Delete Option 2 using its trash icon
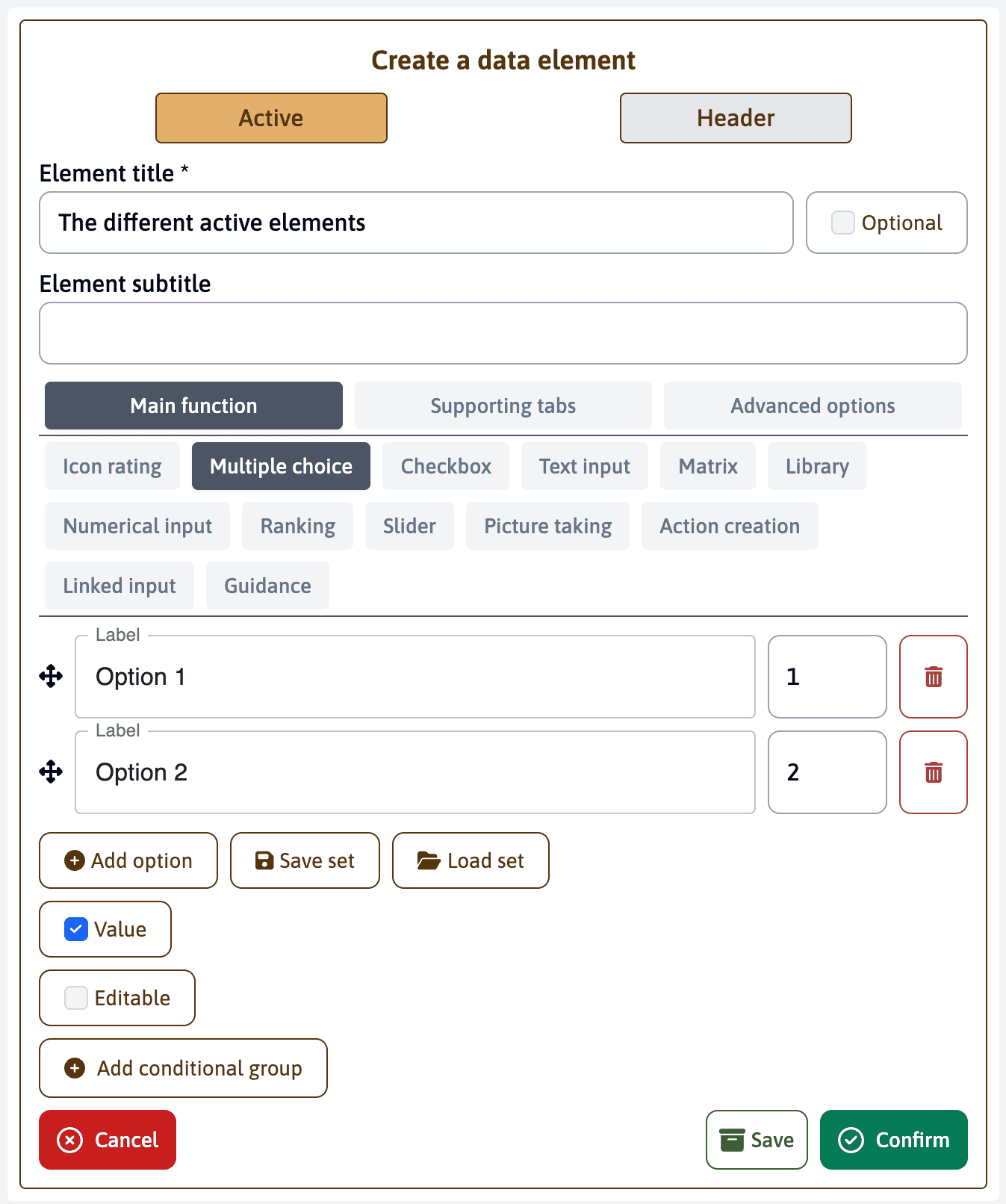Image resolution: width=1006 pixels, height=1204 pixels. pos(933,772)
